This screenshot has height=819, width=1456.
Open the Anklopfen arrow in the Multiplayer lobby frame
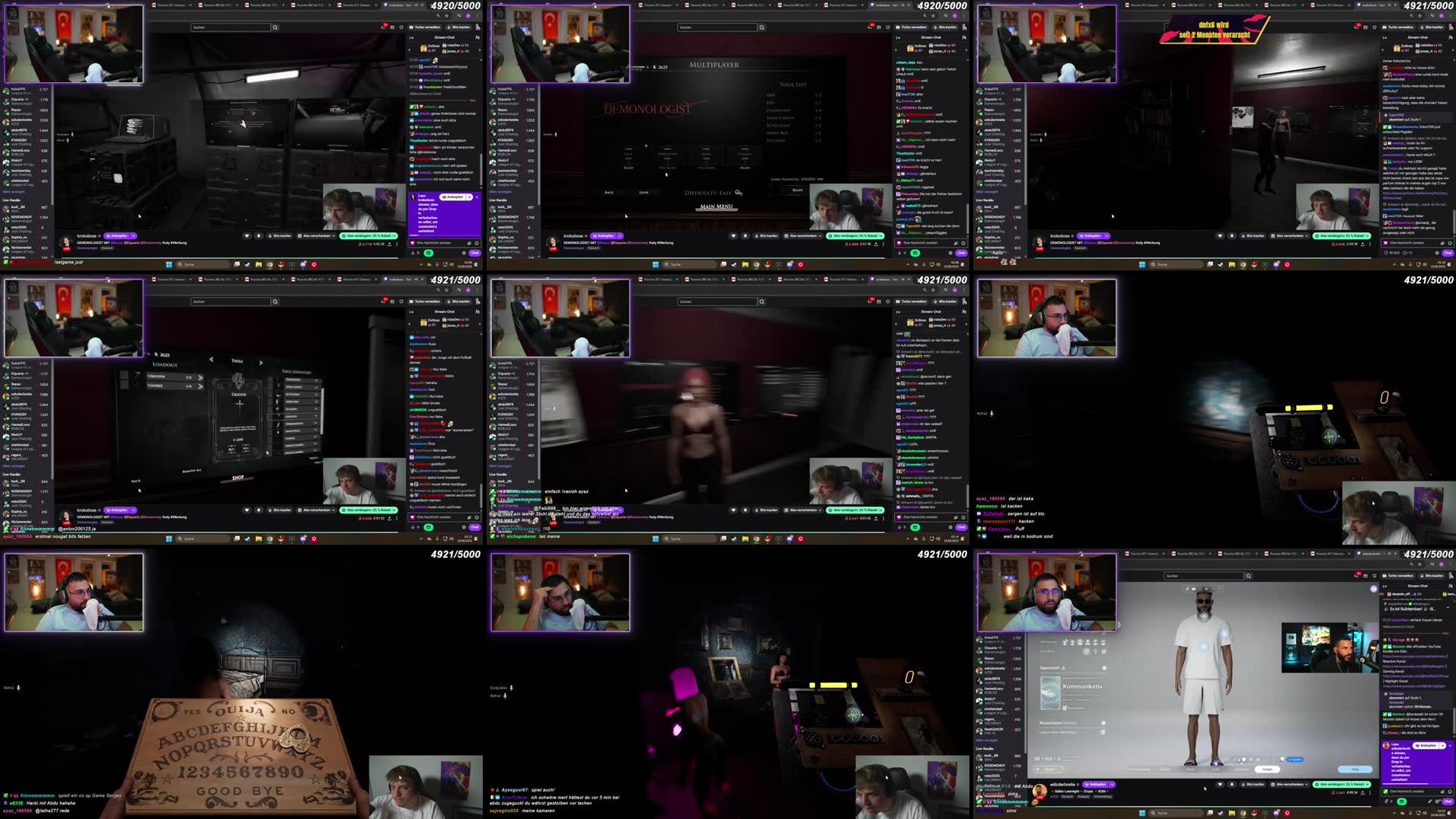[x=621, y=236]
